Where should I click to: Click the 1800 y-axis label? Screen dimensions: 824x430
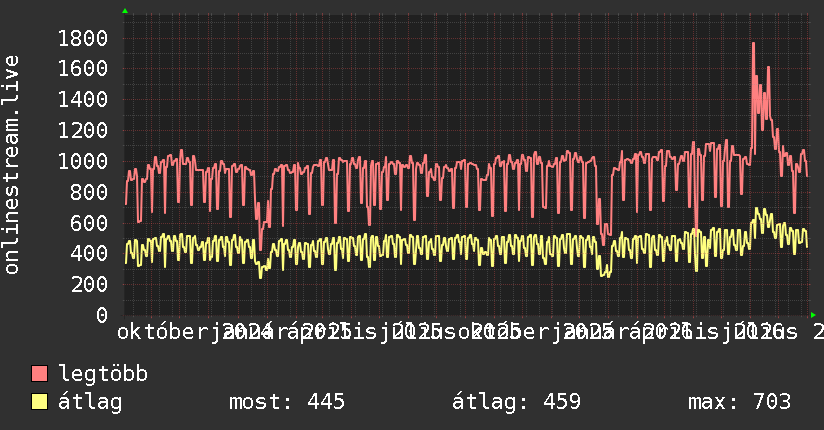[x=83, y=38]
